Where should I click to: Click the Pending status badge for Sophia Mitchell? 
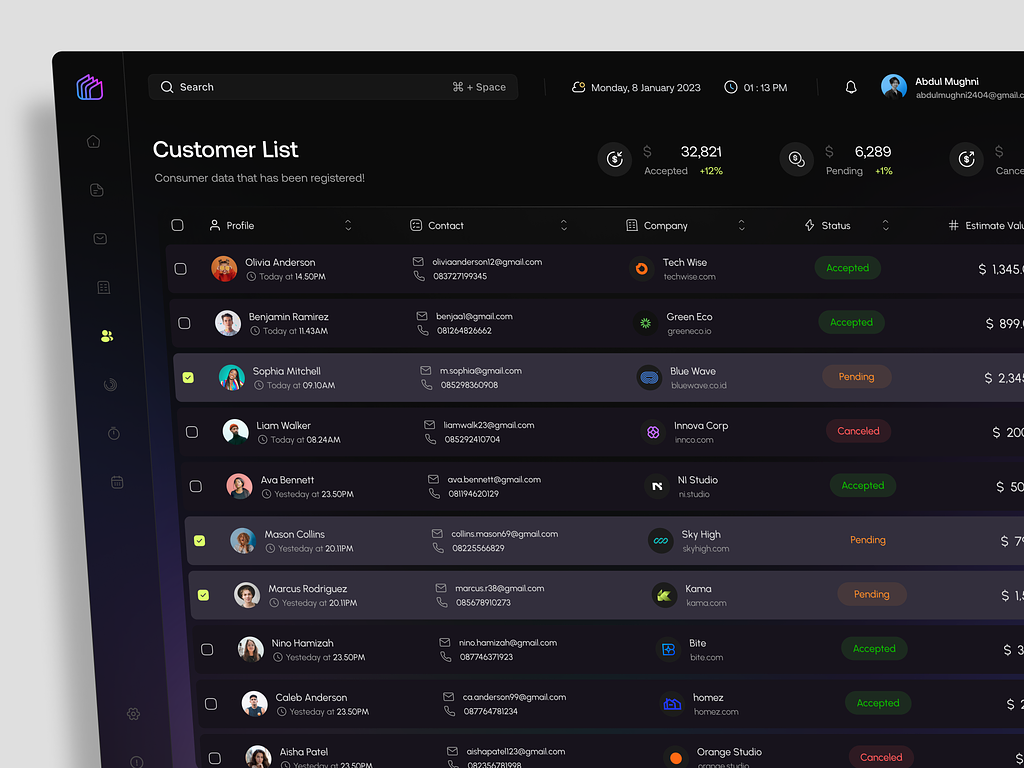pos(856,377)
